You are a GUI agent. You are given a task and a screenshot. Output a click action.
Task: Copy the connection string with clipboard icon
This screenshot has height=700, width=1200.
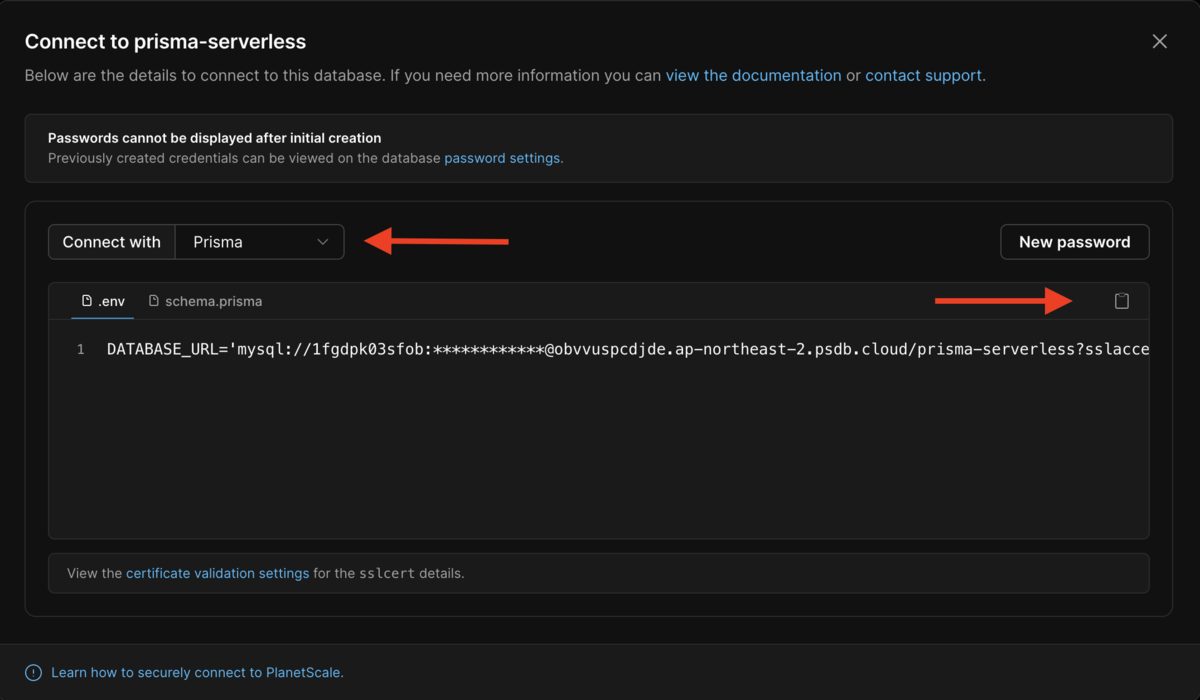point(1122,301)
